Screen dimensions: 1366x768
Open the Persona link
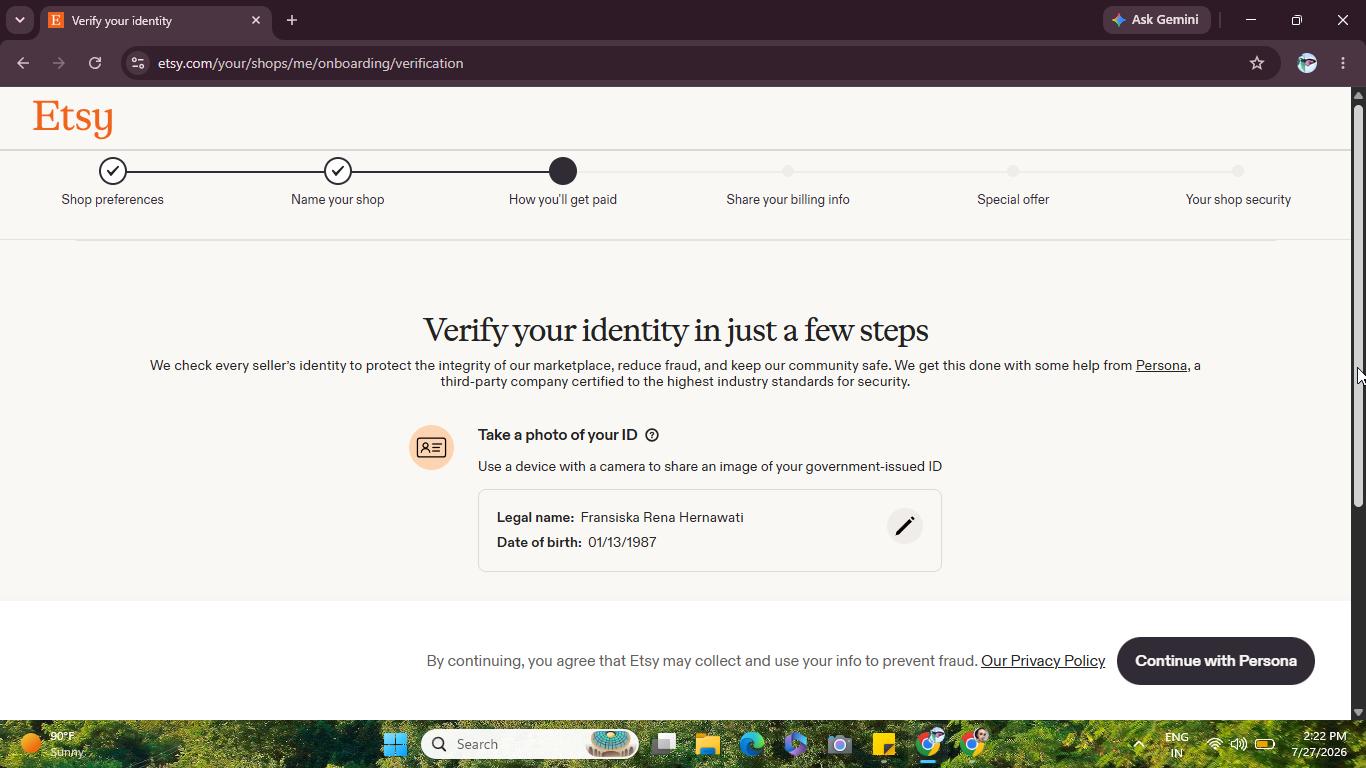pyautogui.click(x=1161, y=365)
